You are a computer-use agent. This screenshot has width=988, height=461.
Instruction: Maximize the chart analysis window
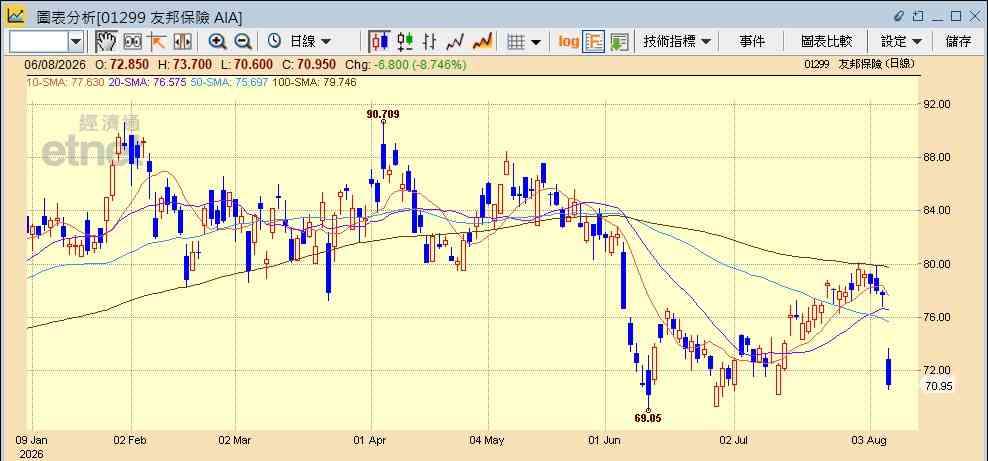pos(956,16)
